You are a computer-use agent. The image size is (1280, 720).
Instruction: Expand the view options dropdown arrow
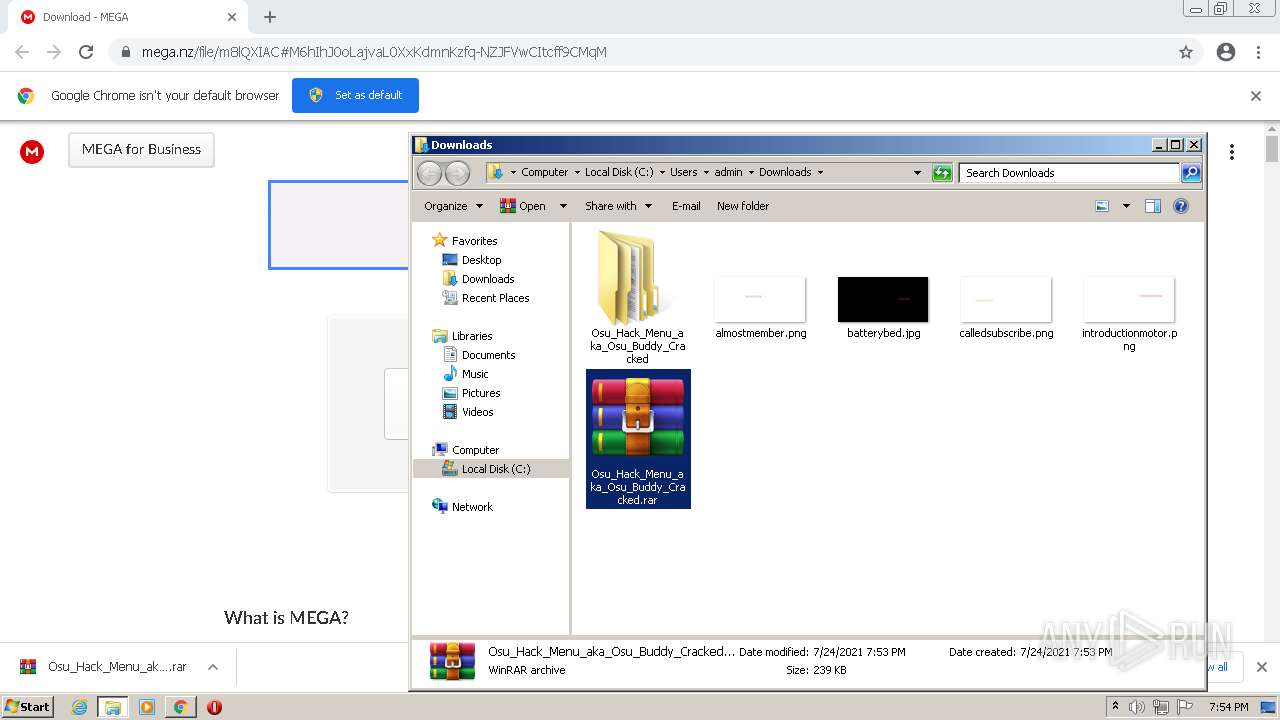tap(1126, 206)
